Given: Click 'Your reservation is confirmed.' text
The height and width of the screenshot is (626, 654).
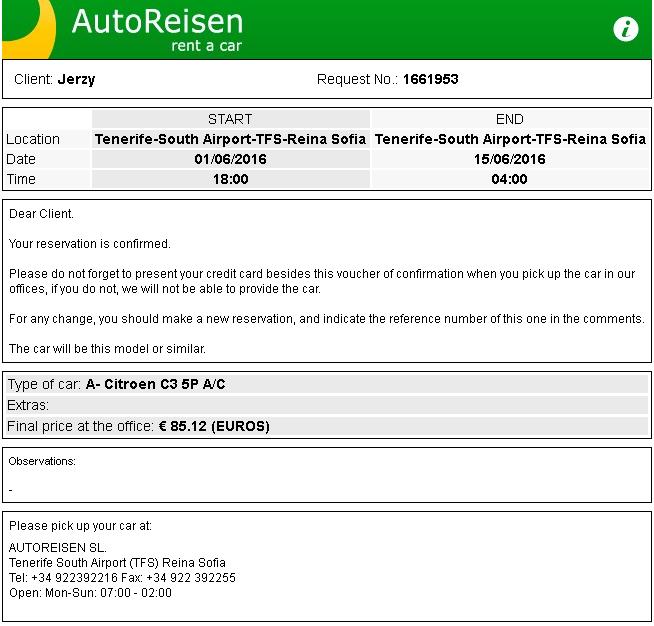Looking at the screenshot, I should coord(90,244).
